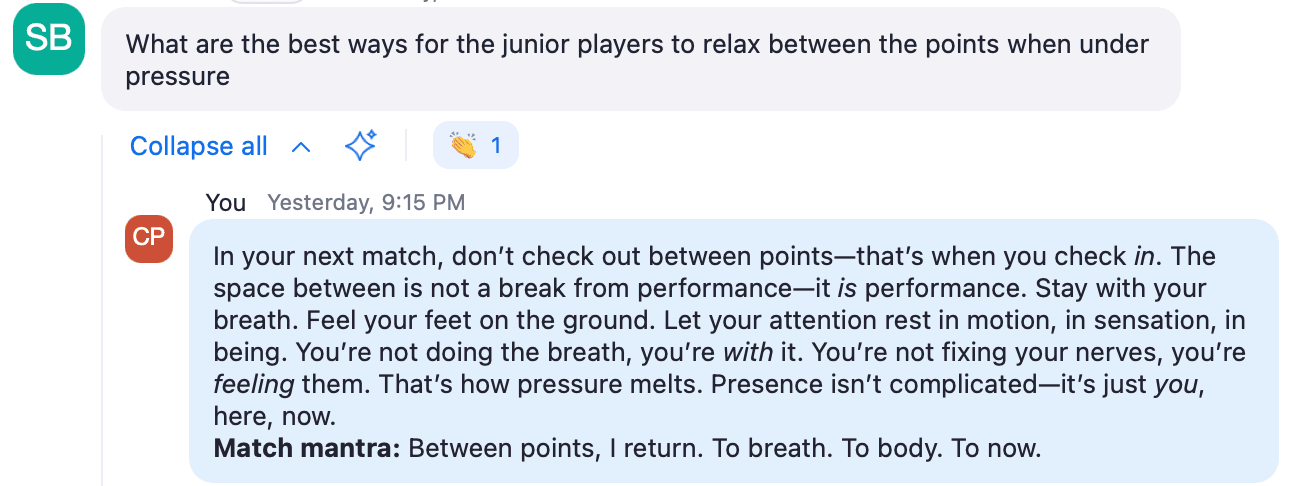Viewport: 1294px width, 486px height.
Task: Click the bold Match mantra label
Action: [x=307, y=448]
